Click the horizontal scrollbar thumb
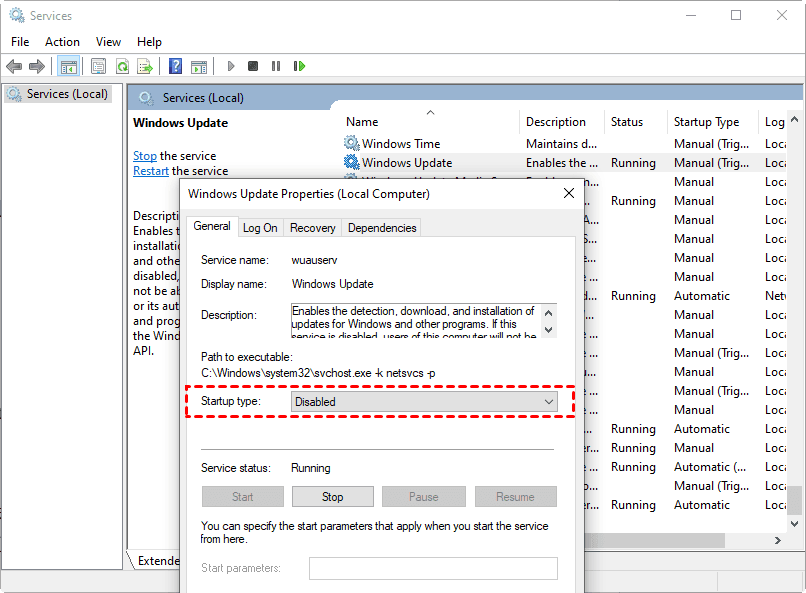This screenshot has width=806, height=593. pos(654,540)
